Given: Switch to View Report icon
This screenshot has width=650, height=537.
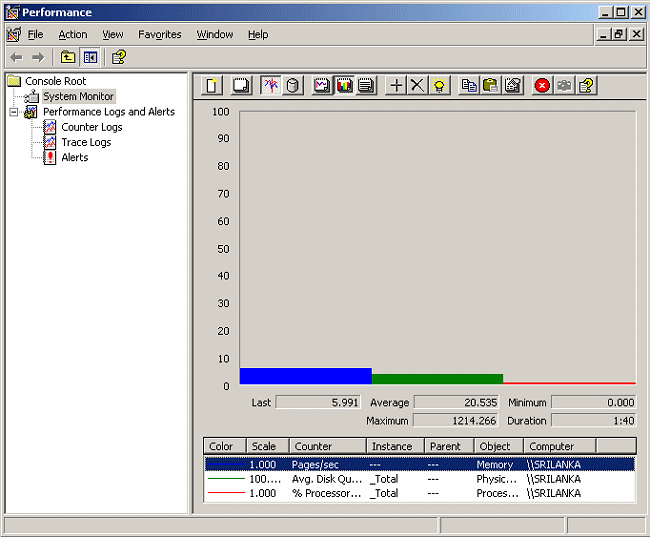Looking at the screenshot, I should [x=366, y=85].
